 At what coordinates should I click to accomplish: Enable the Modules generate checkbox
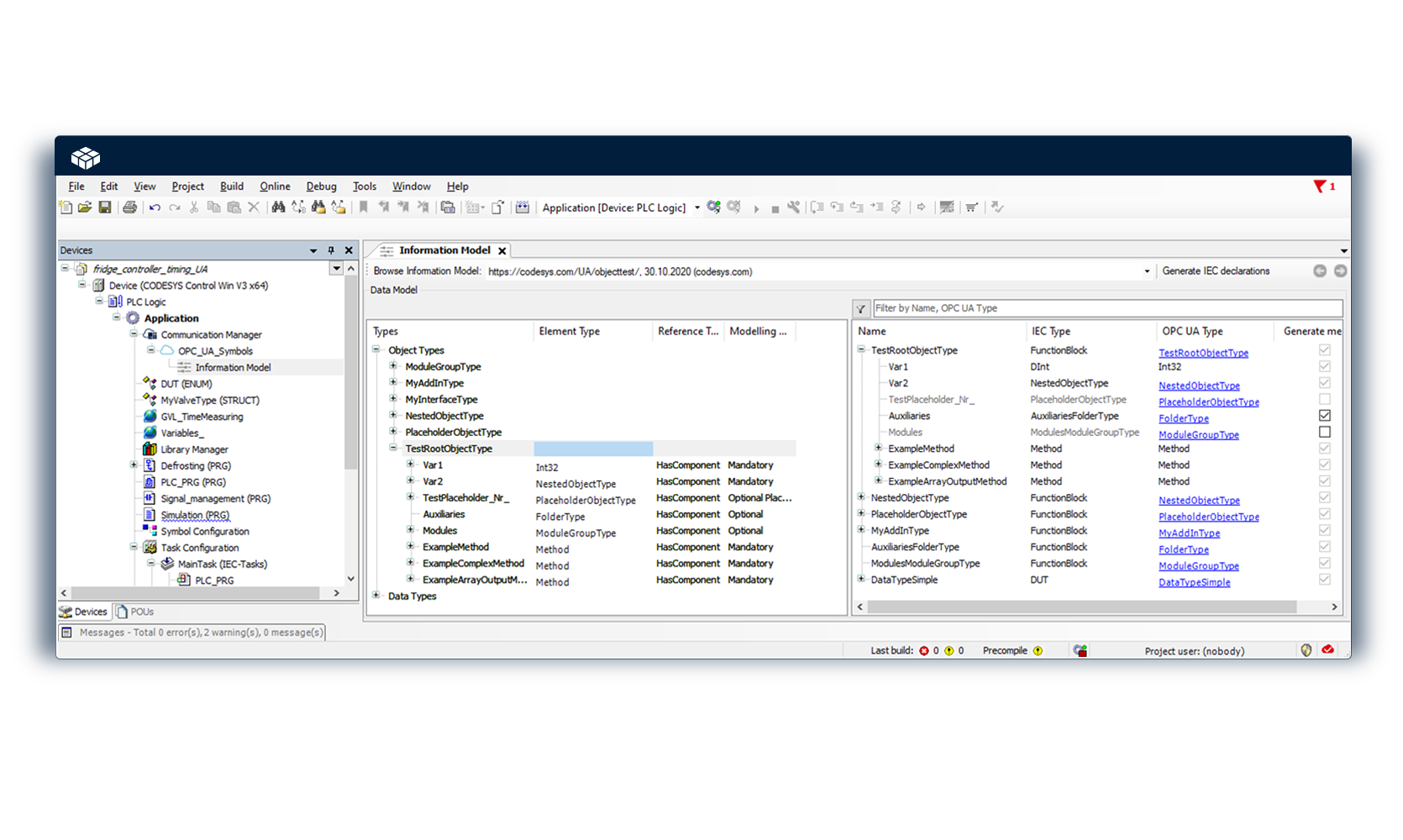[1324, 432]
